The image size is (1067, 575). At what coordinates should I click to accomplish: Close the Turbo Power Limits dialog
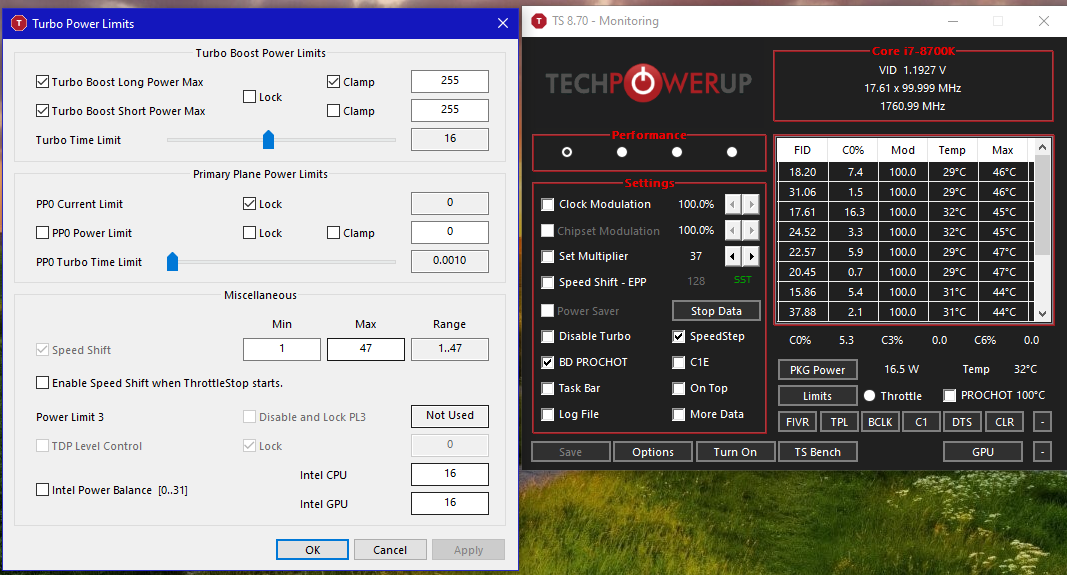pyautogui.click(x=503, y=23)
